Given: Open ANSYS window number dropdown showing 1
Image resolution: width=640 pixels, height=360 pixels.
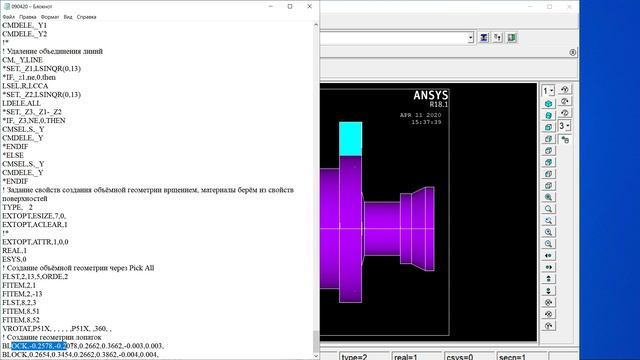Looking at the screenshot, I should click(x=548, y=91).
